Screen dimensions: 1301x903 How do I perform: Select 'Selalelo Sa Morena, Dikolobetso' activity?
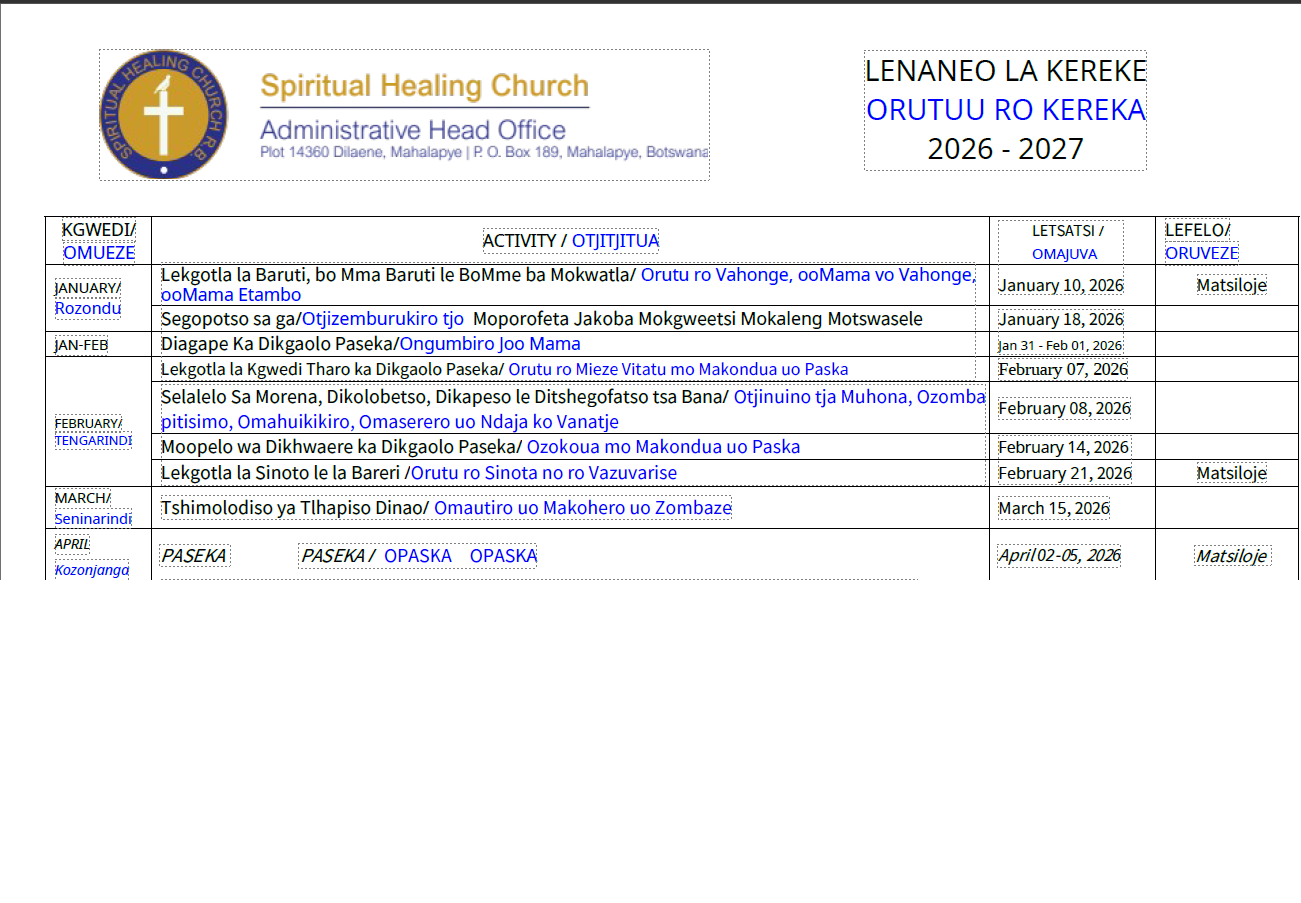click(574, 409)
